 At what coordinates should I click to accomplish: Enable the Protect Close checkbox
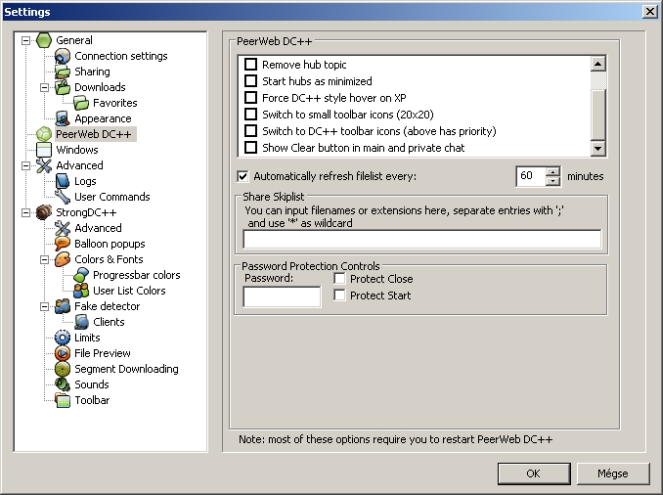[340, 279]
